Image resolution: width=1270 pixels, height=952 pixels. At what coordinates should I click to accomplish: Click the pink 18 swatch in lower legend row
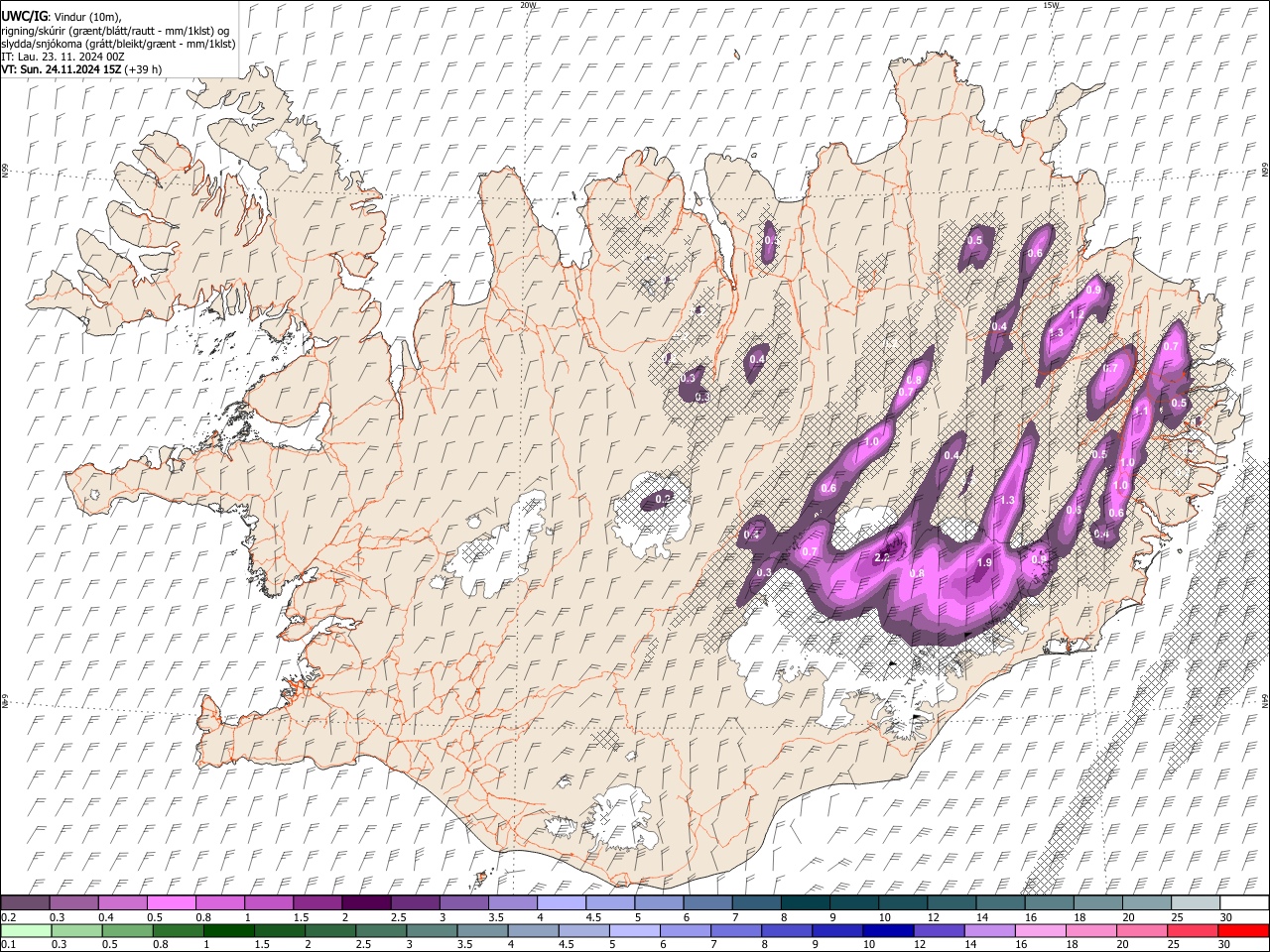click(1090, 930)
